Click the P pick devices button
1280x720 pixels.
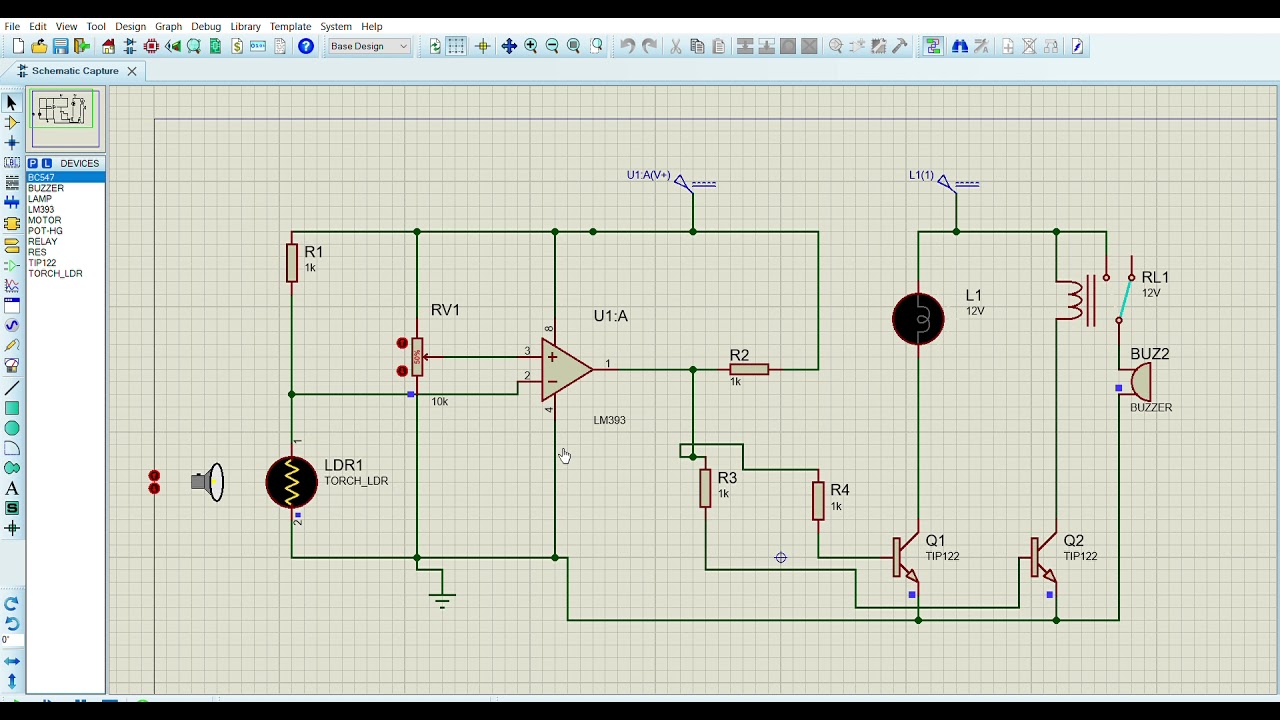click(x=33, y=163)
